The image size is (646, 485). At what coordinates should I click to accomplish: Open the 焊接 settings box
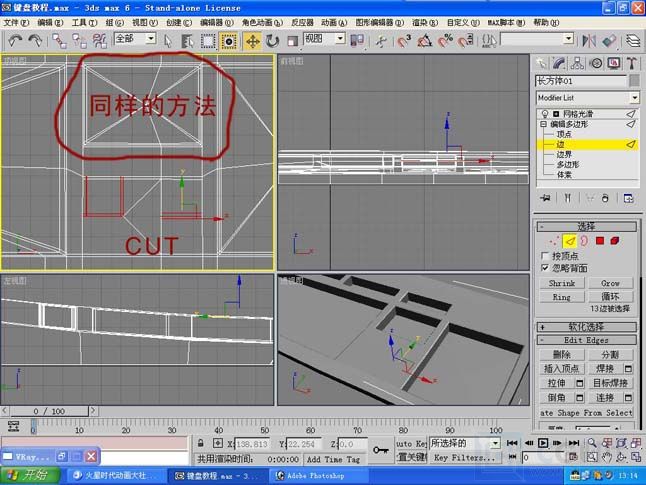pyautogui.click(x=628, y=368)
